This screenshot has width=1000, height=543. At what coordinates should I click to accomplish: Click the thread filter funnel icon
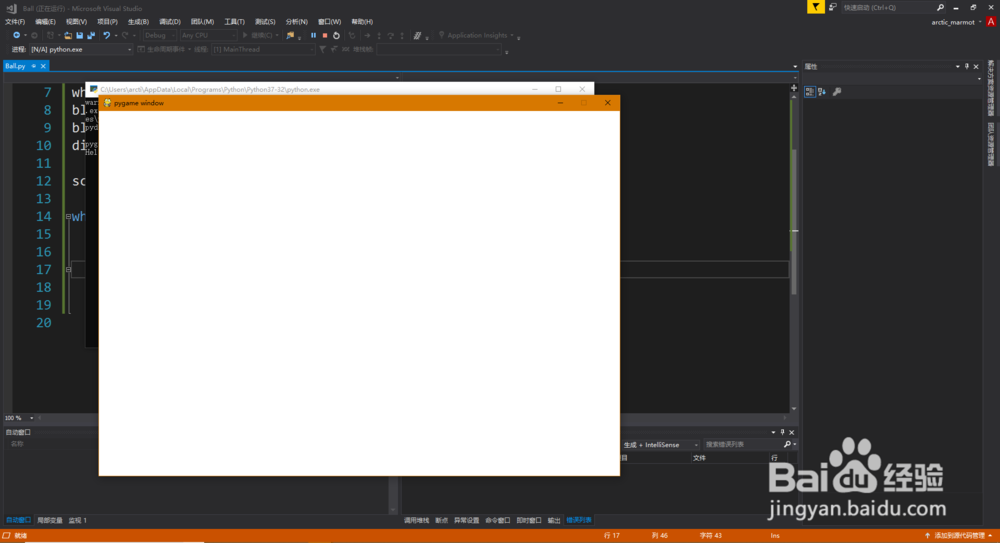click(322, 49)
